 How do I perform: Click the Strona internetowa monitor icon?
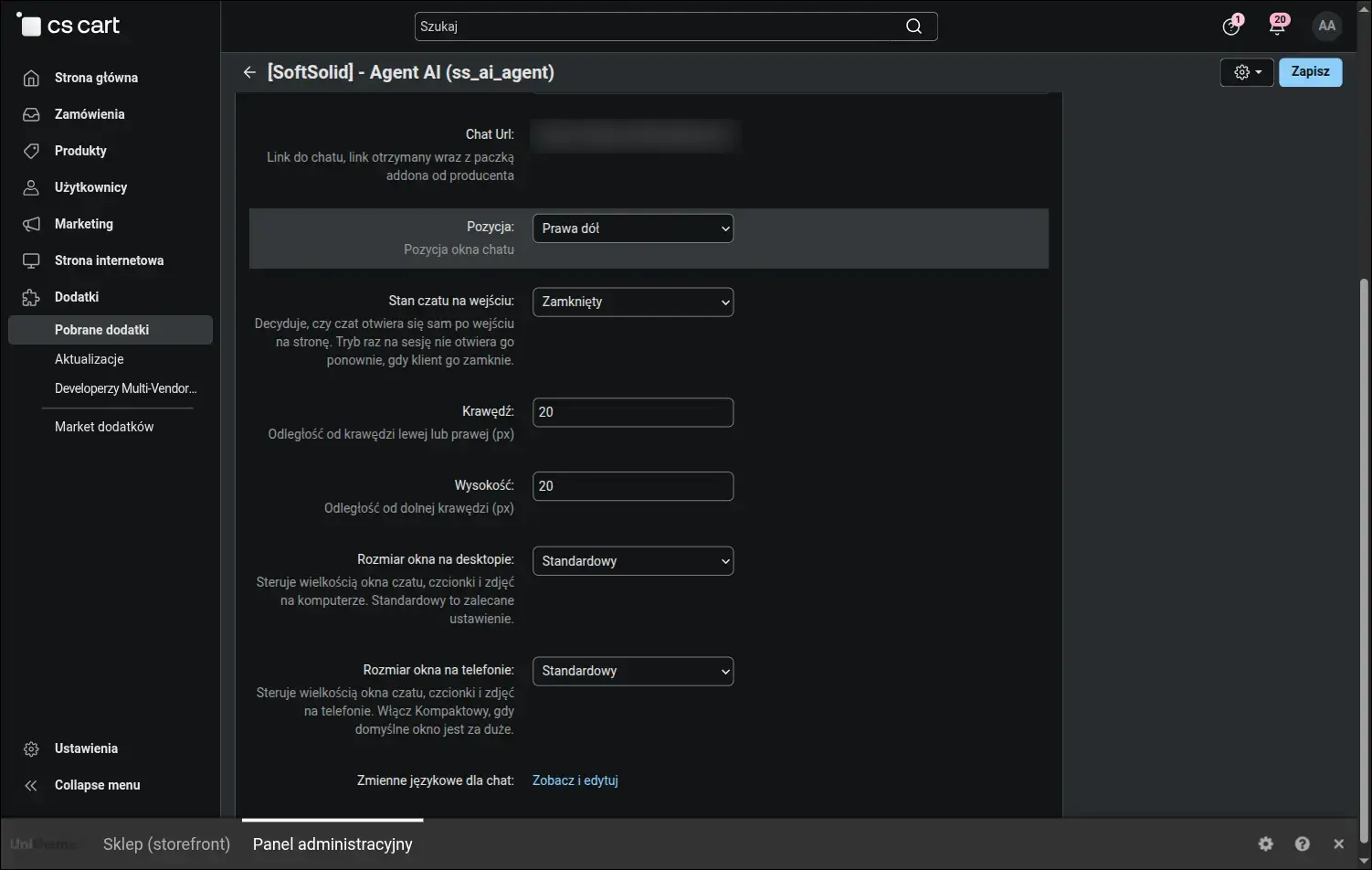click(x=31, y=260)
